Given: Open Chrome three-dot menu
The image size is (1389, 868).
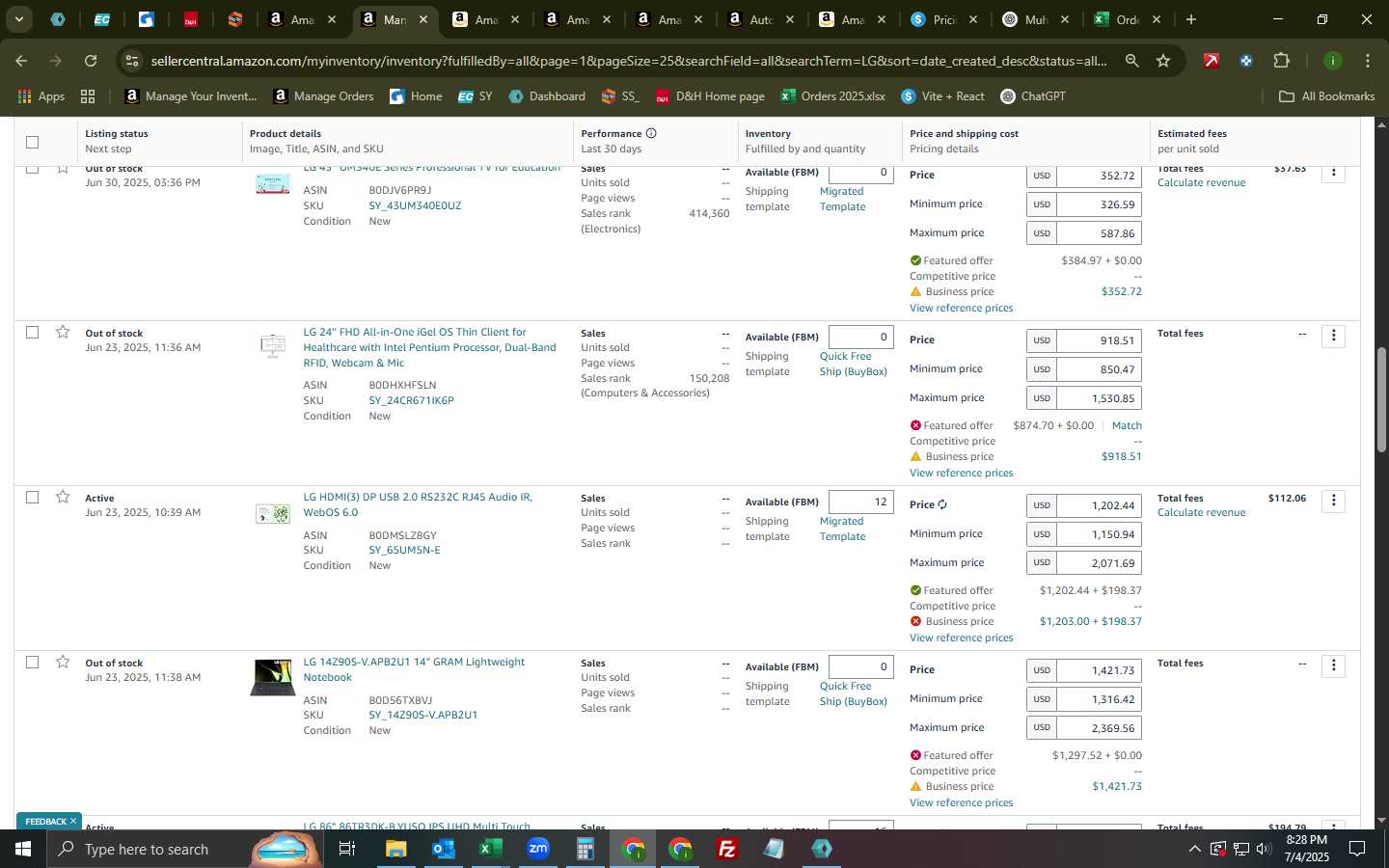Looking at the screenshot, I should [1367, 61].
